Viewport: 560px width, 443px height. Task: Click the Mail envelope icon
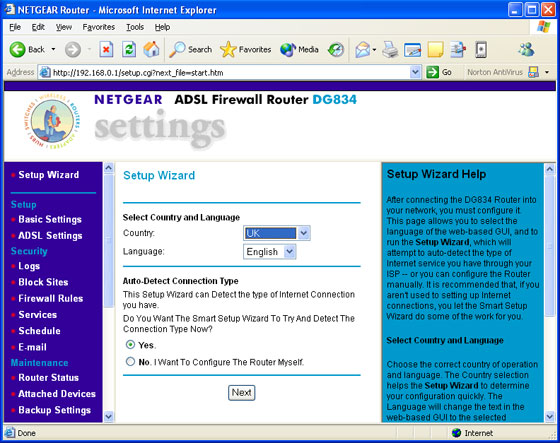click(x=362, y=50)
